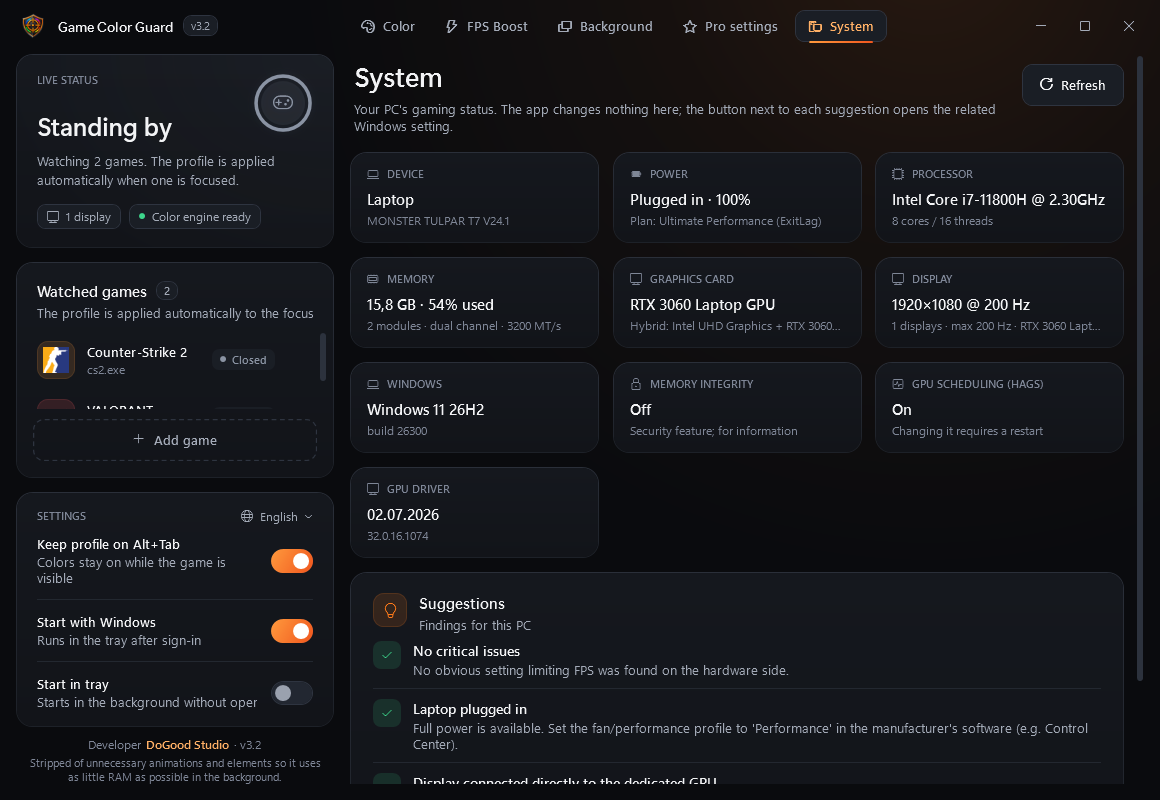Click the plus icon in Add game
The height and width of the screenshot is (800, 1160).
click(138, 440)
